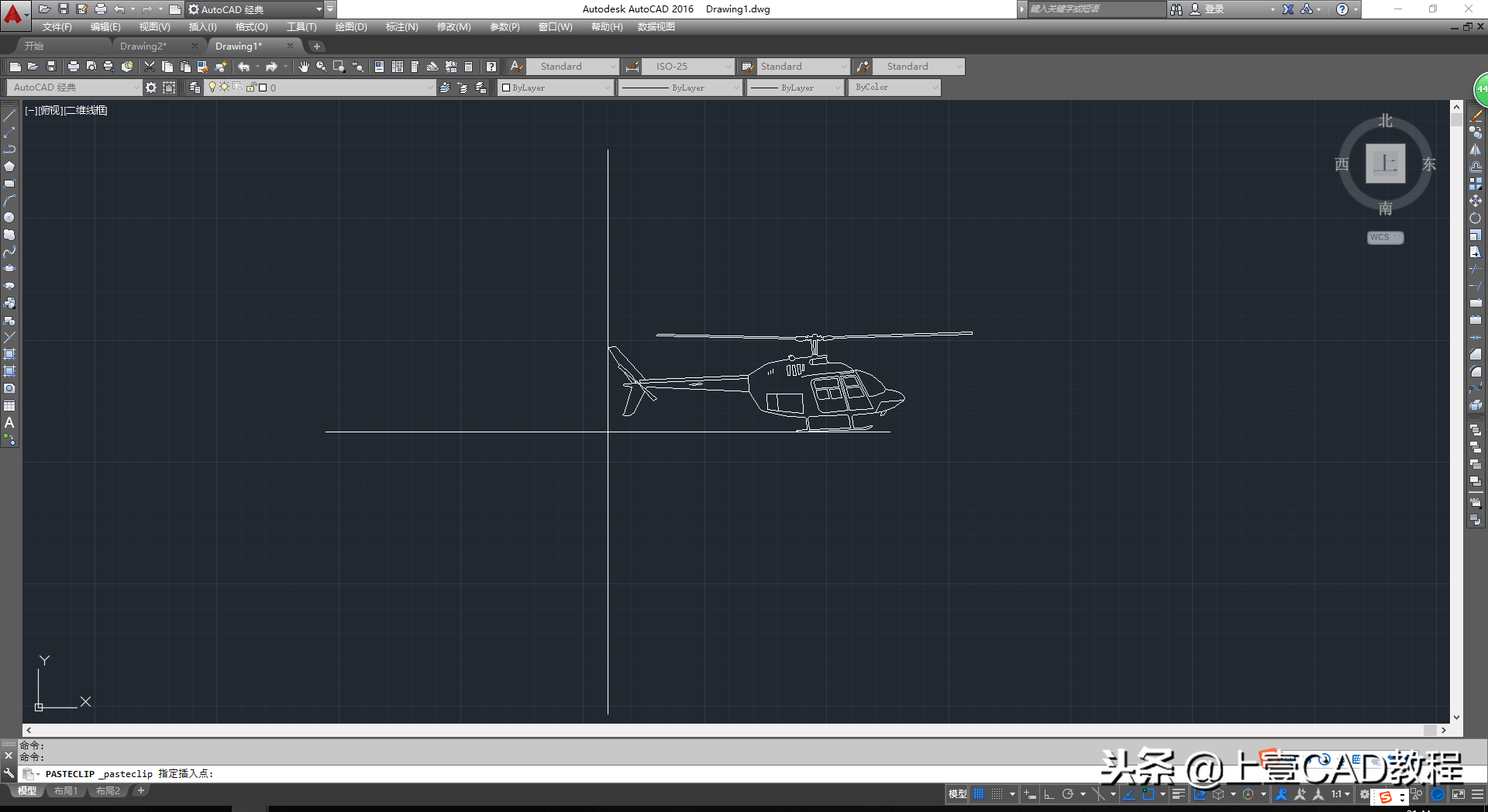Open the 绘图(D) menu
The image size is (1488, 812).
[351, 27]
